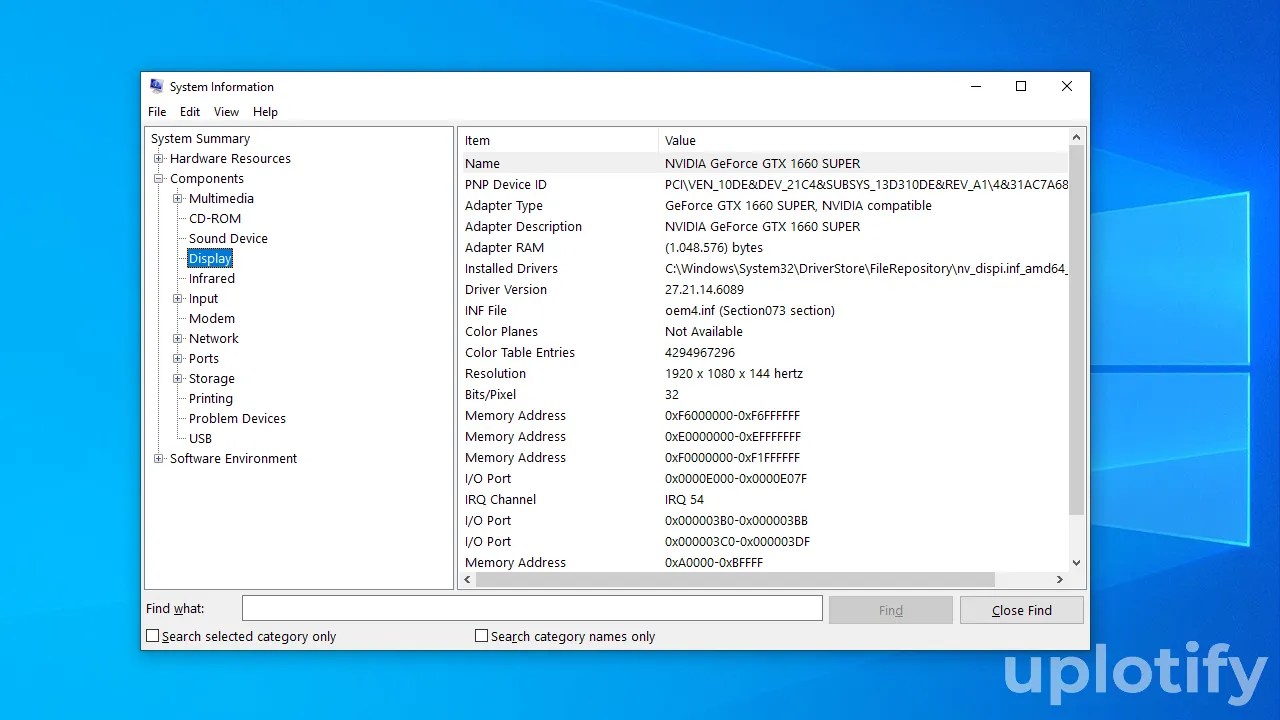This screenshot has width=1280, height=720.
Task: Select the Infrared category
Action: (x=212, y=279)
